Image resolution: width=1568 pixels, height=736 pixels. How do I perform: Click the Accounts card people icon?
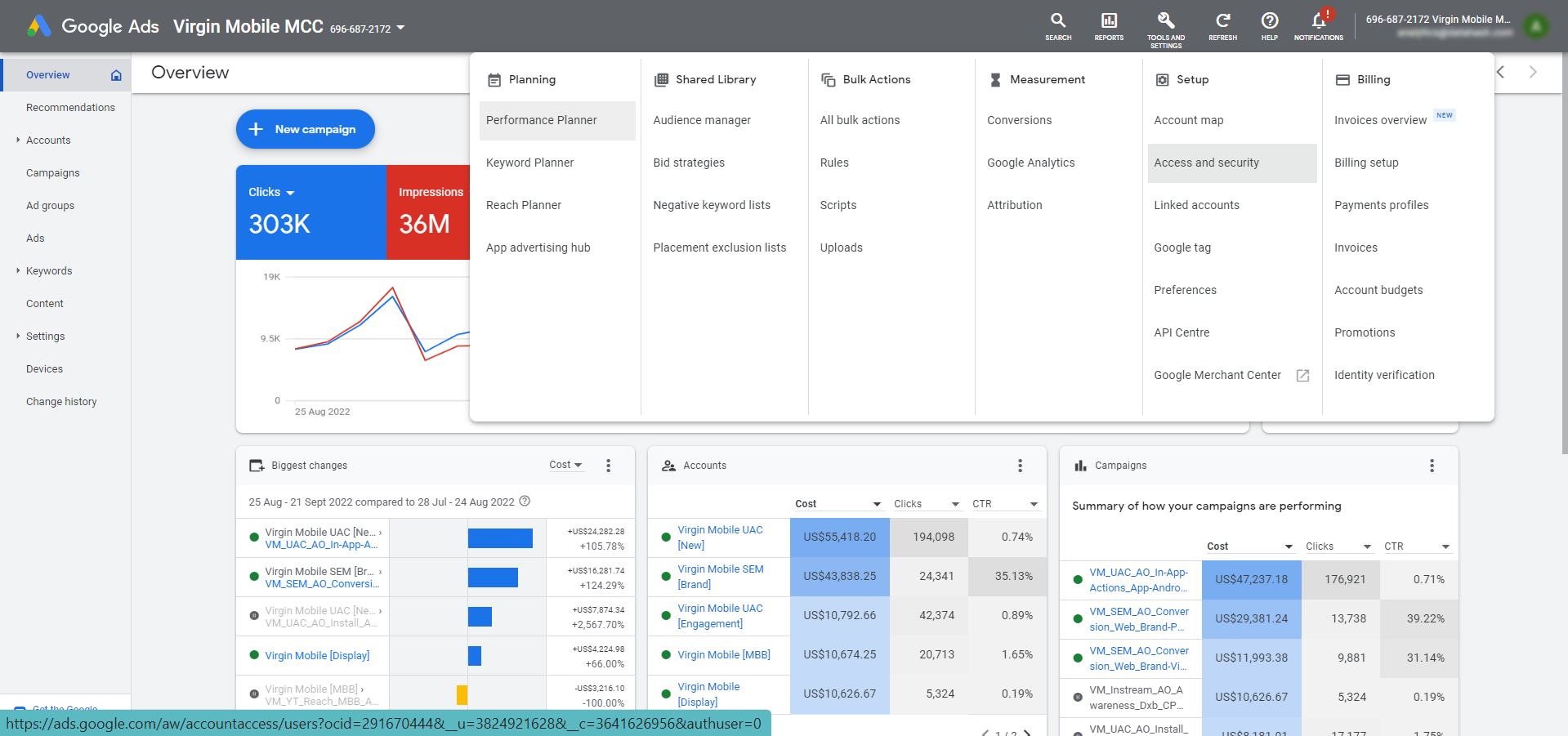(668, 466)
